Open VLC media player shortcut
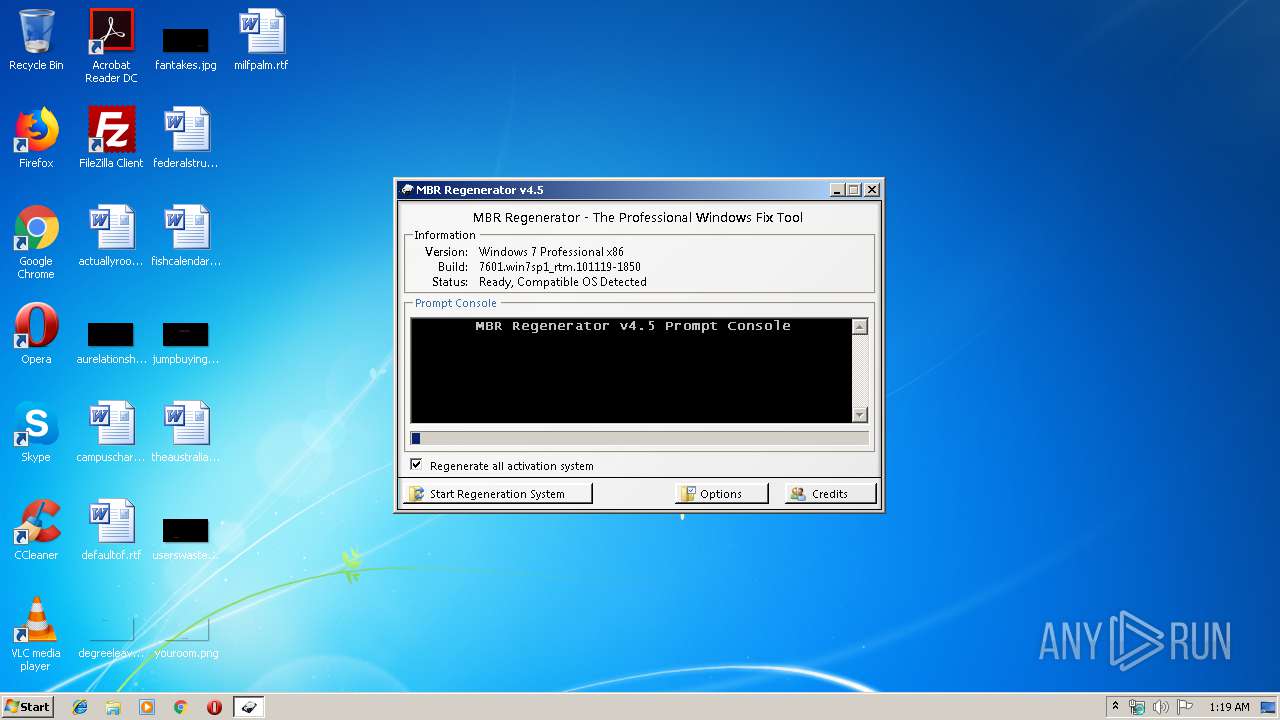This screenshot has height=720, width=1280. [x=36, y=634]
